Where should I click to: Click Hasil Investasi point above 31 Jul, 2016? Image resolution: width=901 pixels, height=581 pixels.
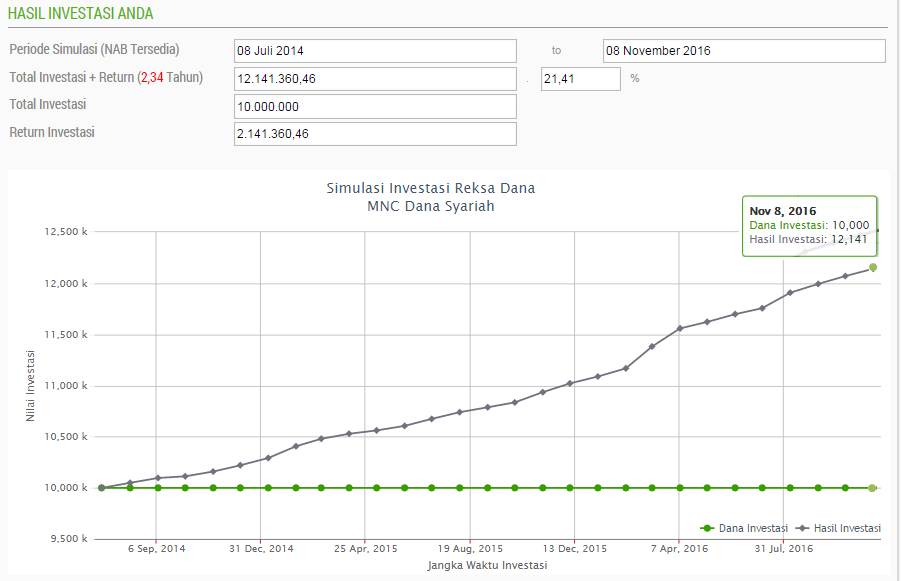[x=790, y=292]
